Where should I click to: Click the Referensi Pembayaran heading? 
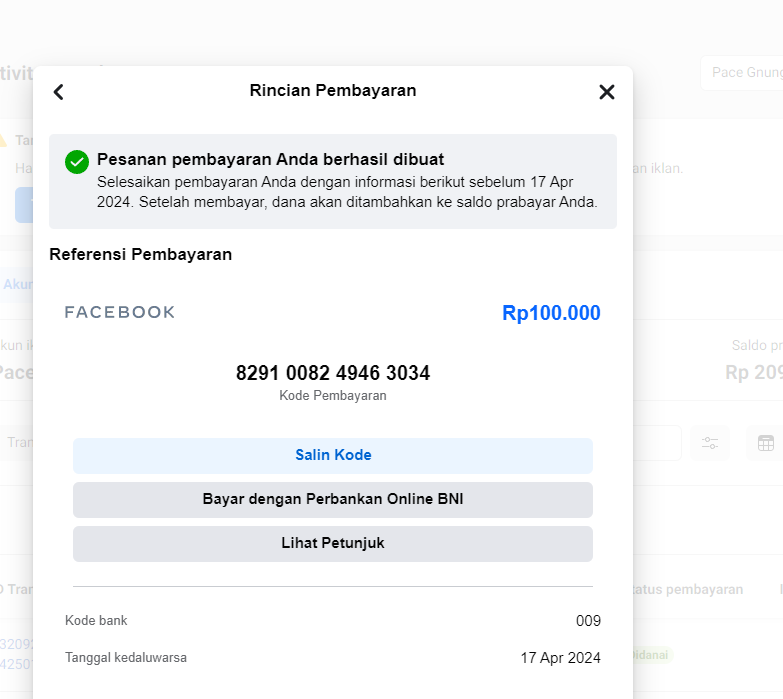click(x=140, y=254)
